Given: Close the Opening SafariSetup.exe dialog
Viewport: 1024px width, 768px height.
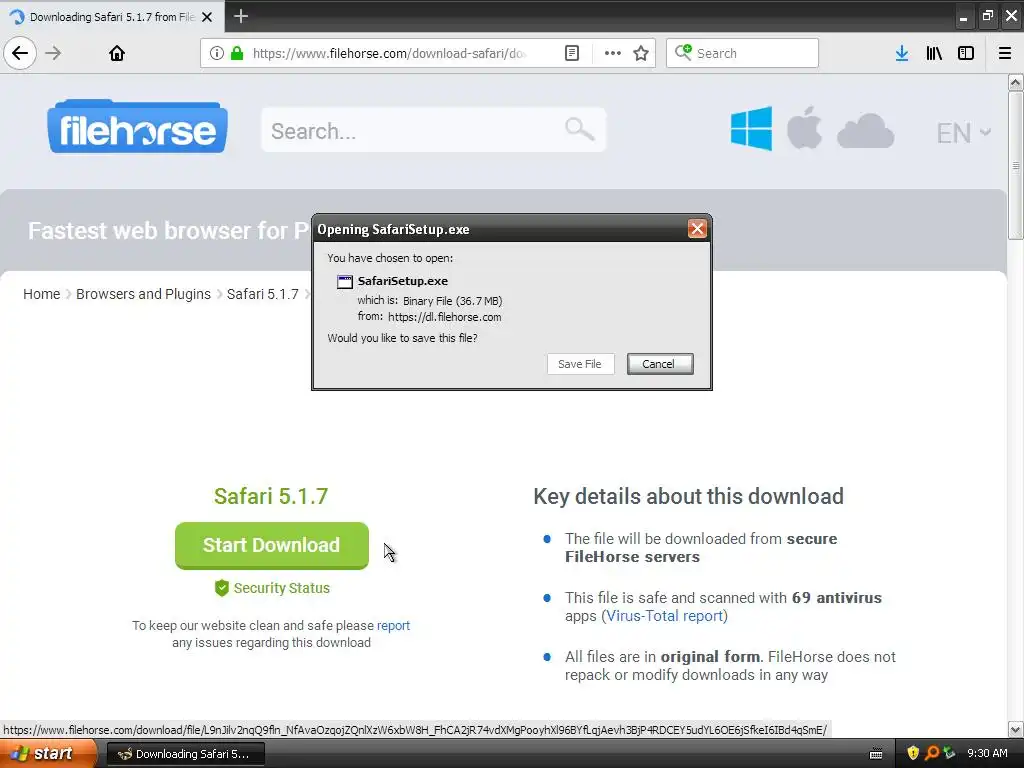Looking at the screenshot, I should [697, 229].
